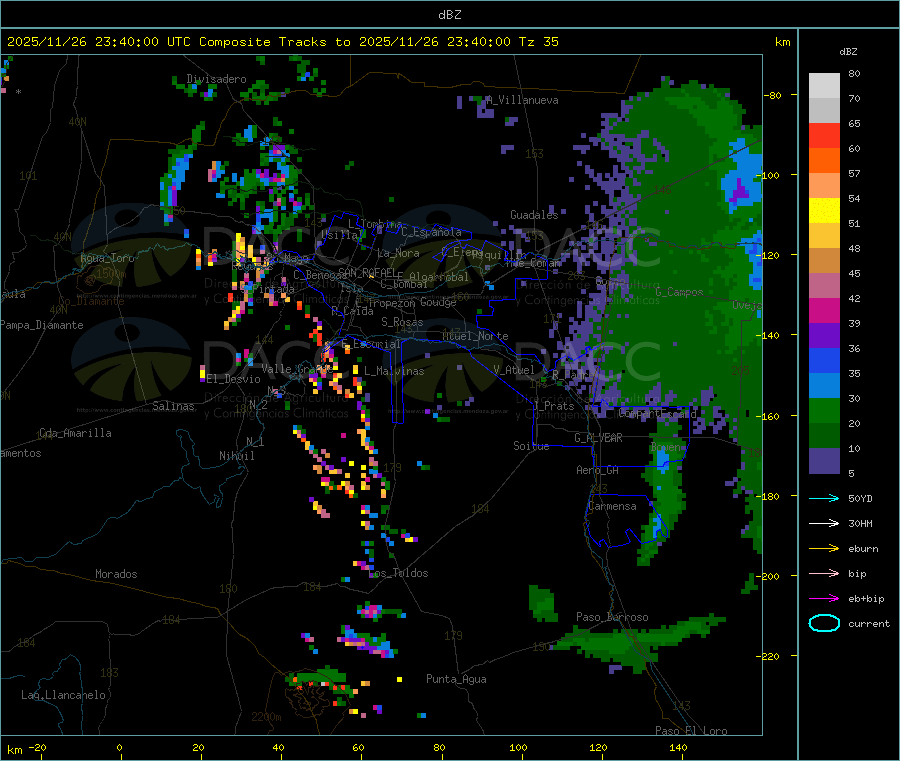Select the red 65-60 dBZ swatch

[x=824, y=135]
